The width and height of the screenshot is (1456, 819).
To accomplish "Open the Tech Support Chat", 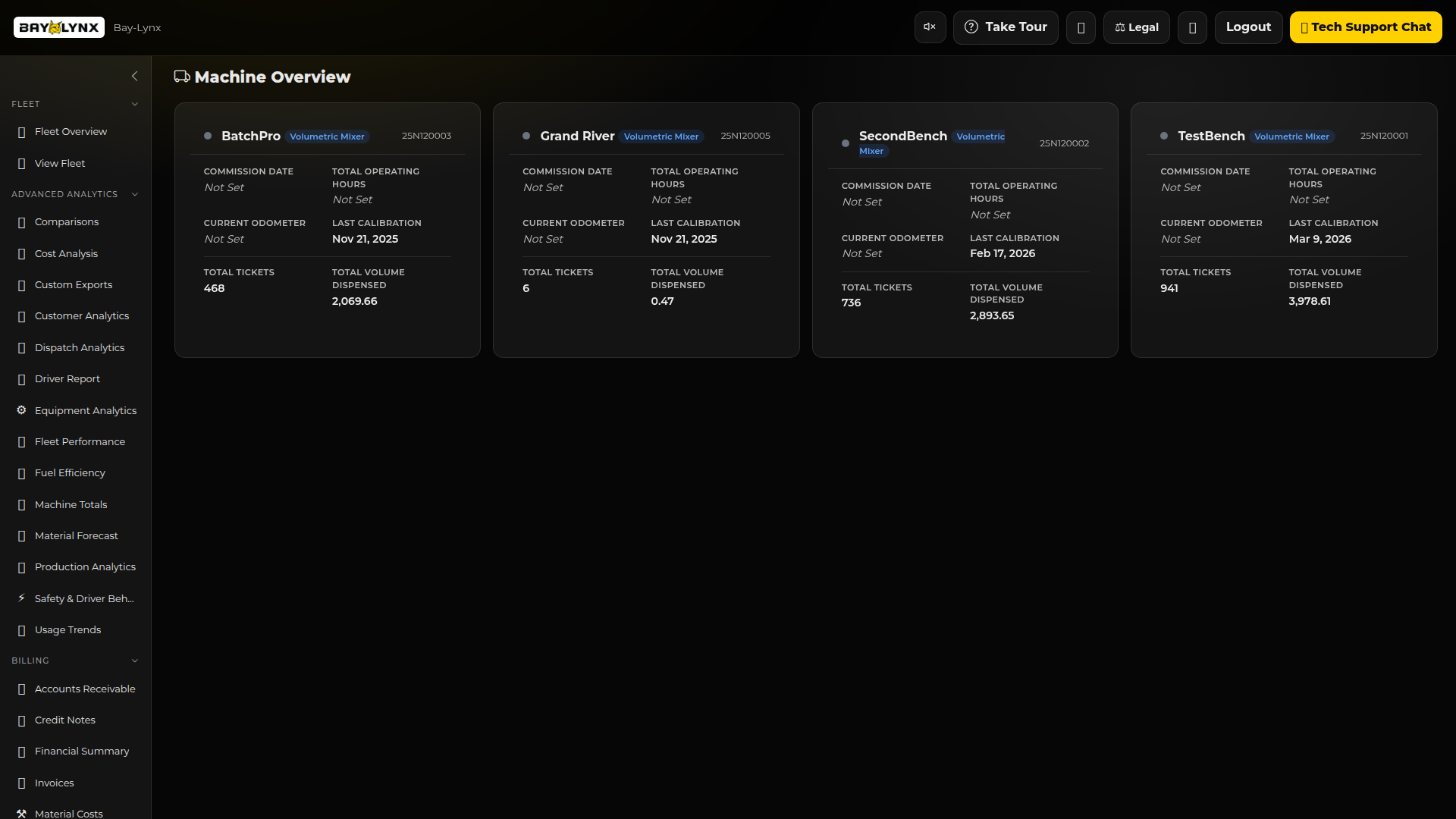I will [x=1365, y=27].
